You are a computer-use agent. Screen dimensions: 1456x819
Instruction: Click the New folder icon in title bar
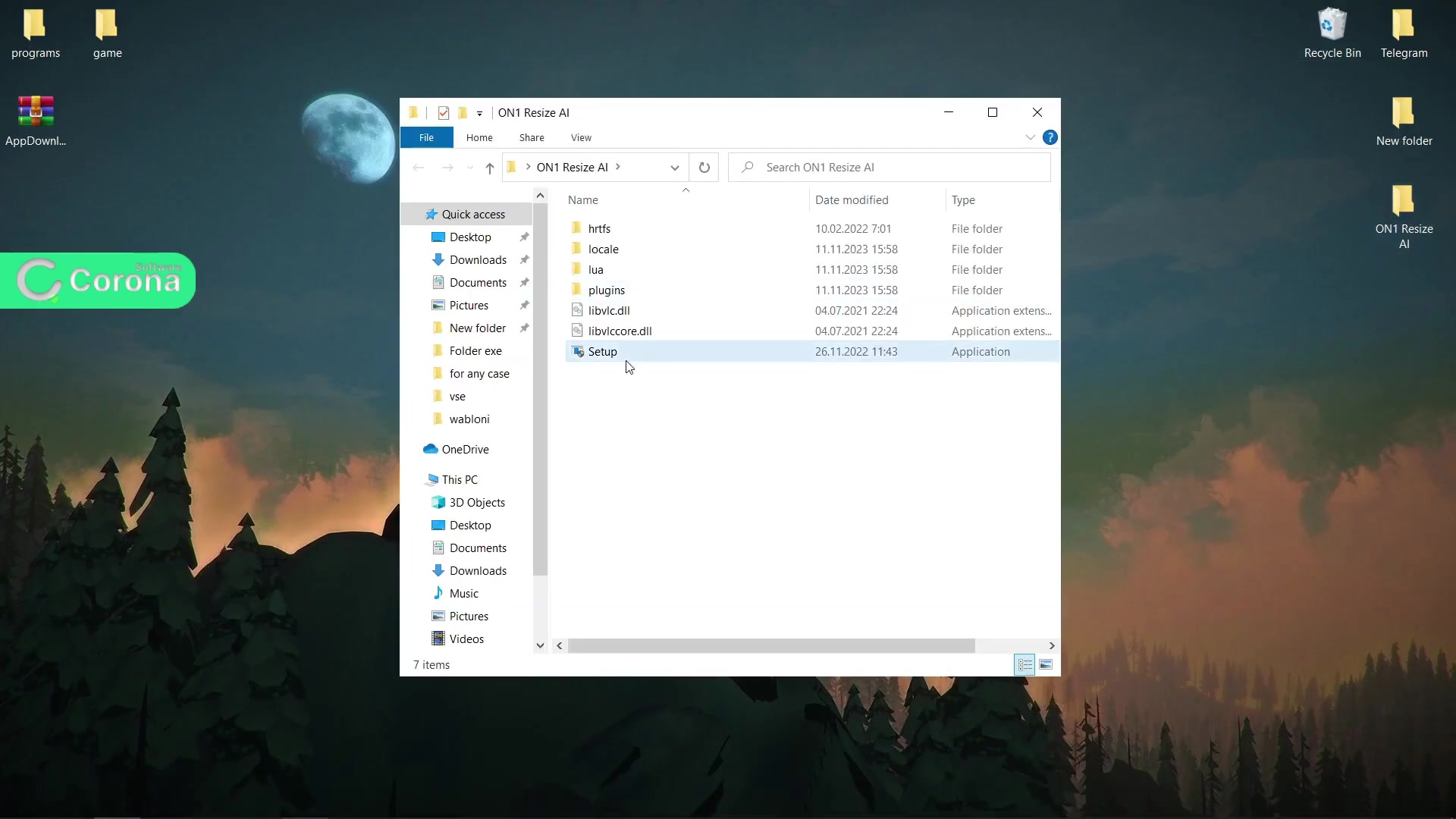pos(463,113)
